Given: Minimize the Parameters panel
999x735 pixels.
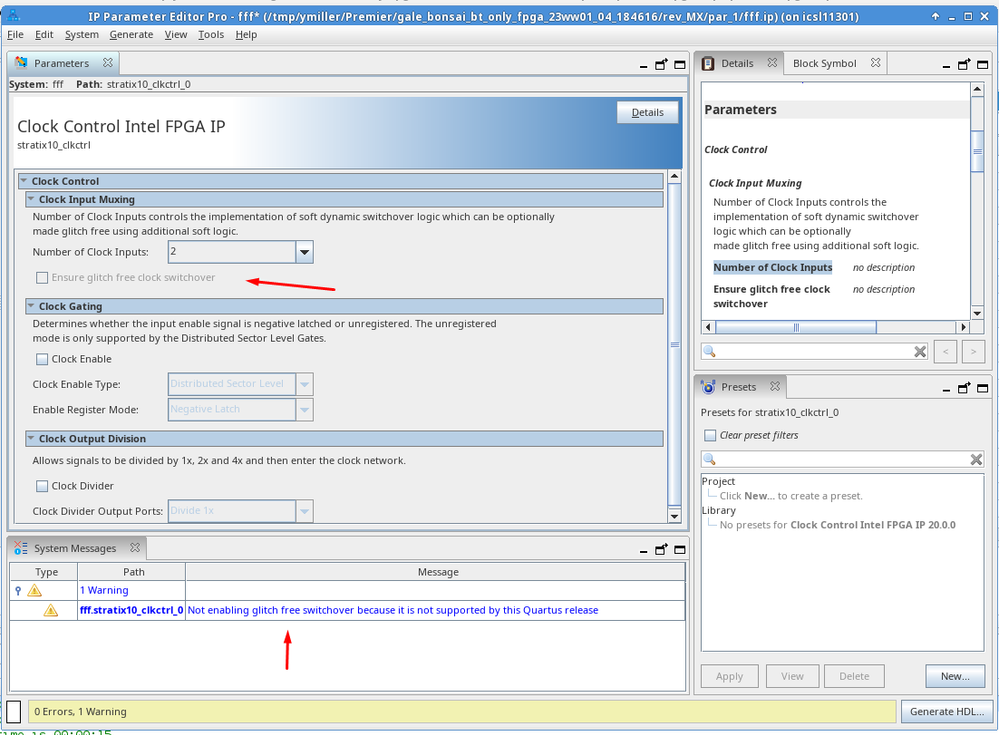Looking at the screenshot, I should (x=643, y=65).
